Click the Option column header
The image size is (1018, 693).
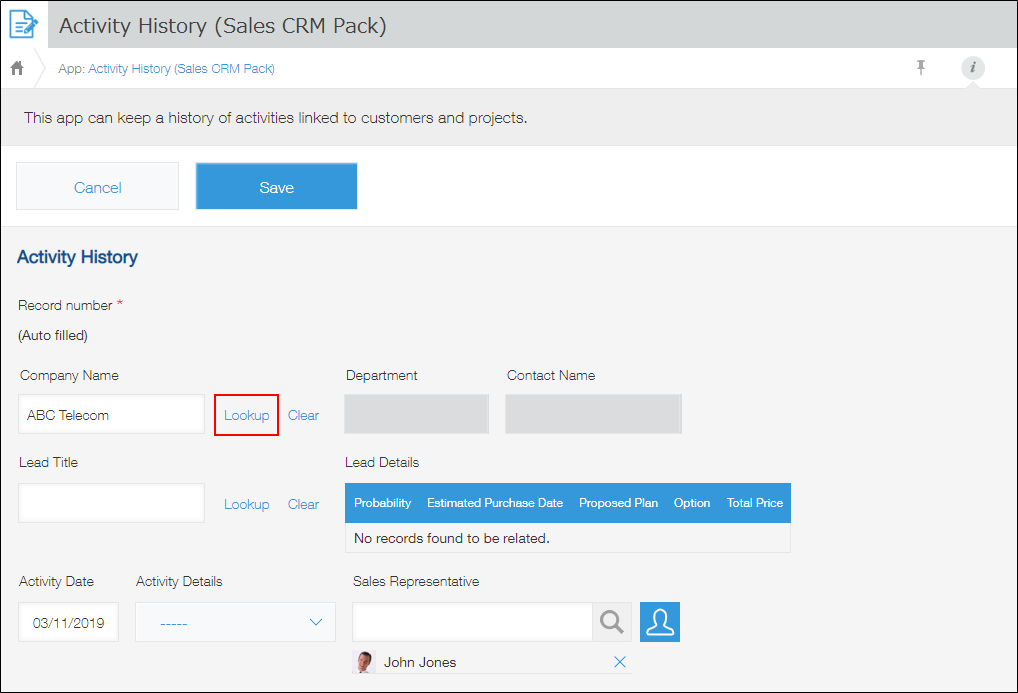coord(691,503)
